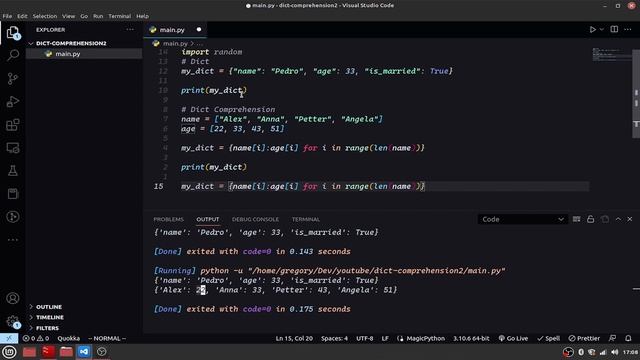Open the View menu
The image size is (640, 360).
(69, 16)
